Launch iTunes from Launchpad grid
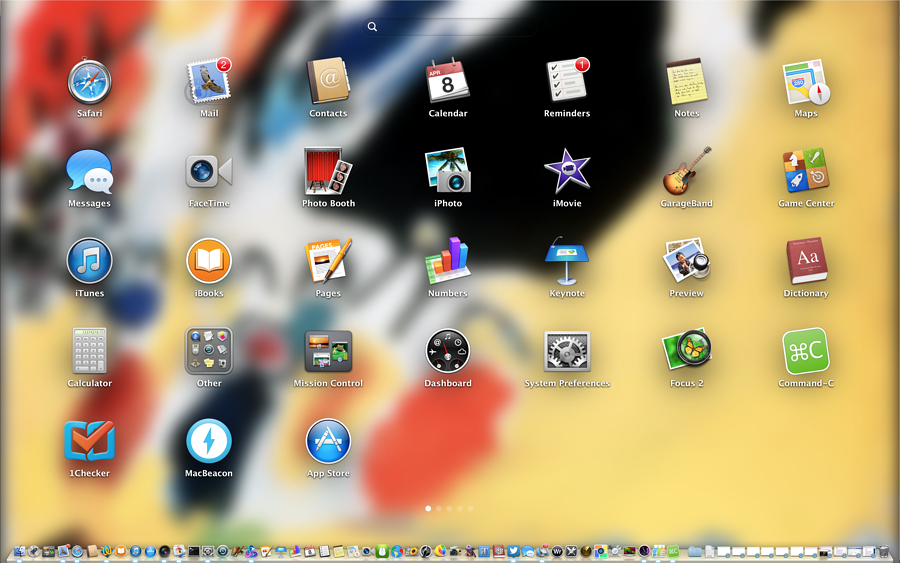The image size is (900, 563). (89, 261)
